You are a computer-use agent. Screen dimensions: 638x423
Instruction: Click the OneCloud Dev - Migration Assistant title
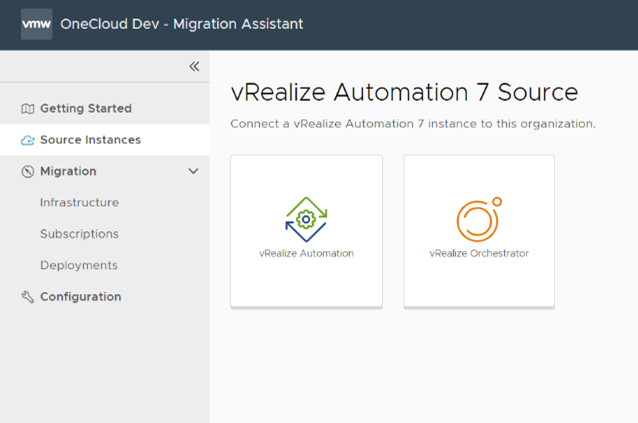click(x=181, y=24)
